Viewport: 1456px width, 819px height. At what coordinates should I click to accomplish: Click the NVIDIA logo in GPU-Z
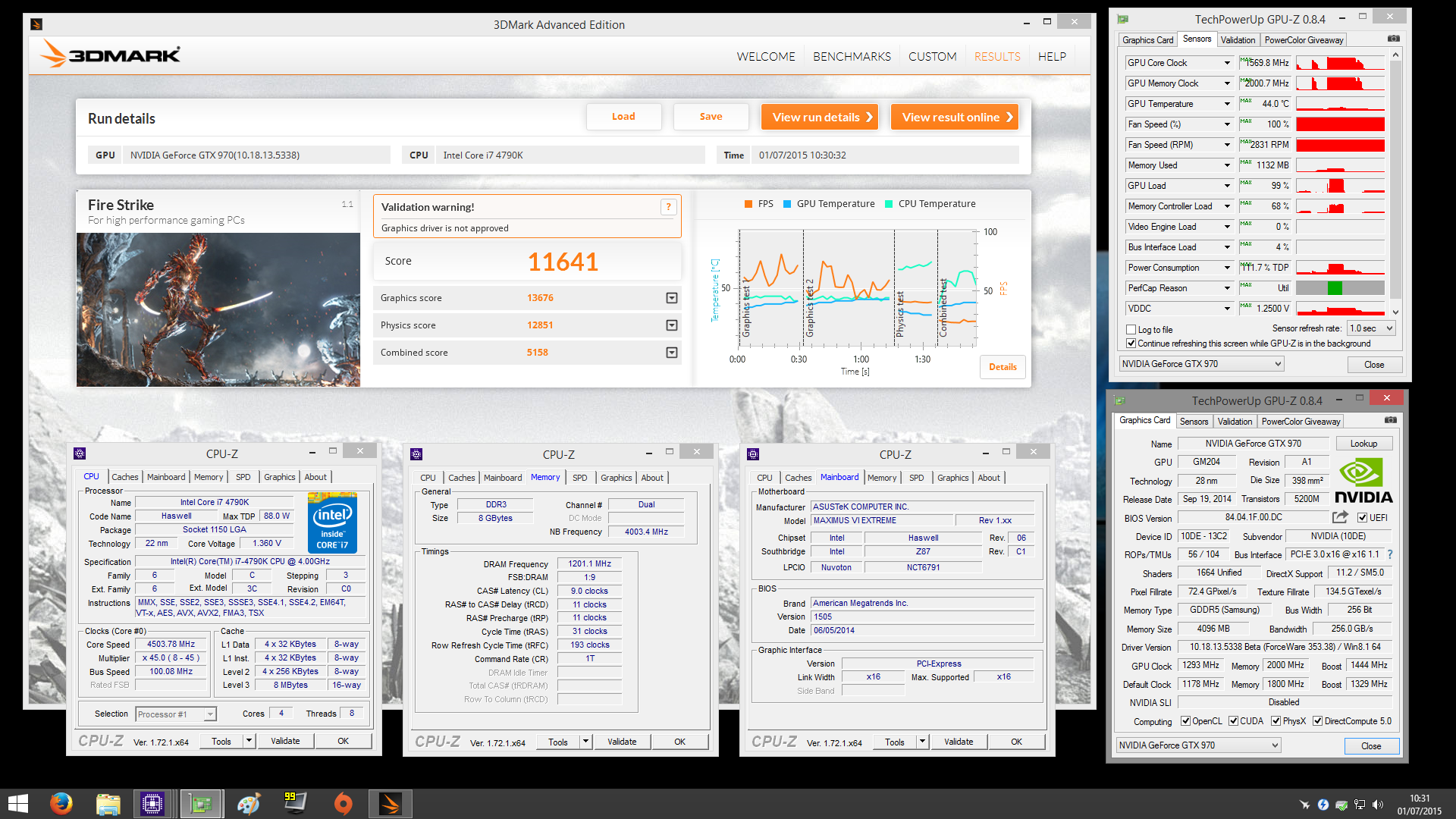[1363, 482]
